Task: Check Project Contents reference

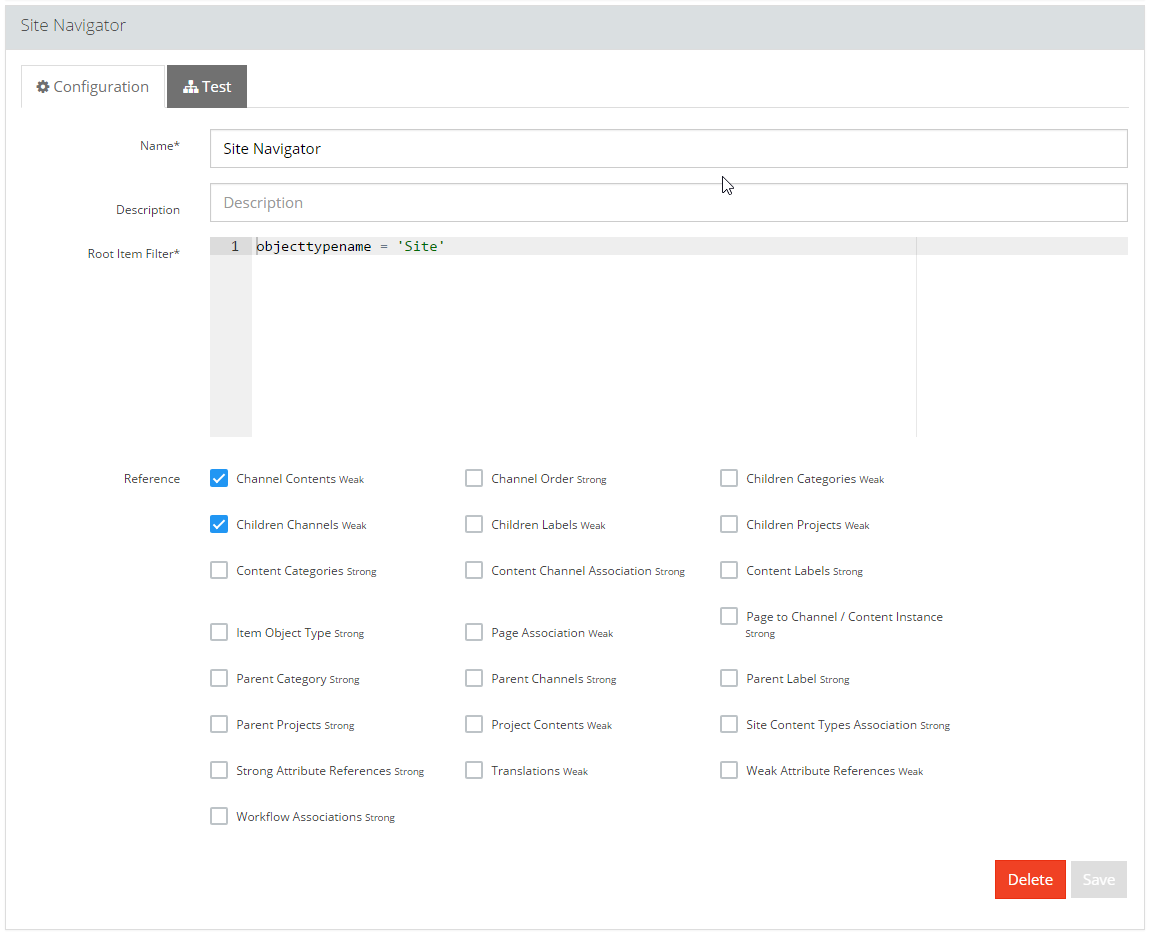Action: (474, 724)
